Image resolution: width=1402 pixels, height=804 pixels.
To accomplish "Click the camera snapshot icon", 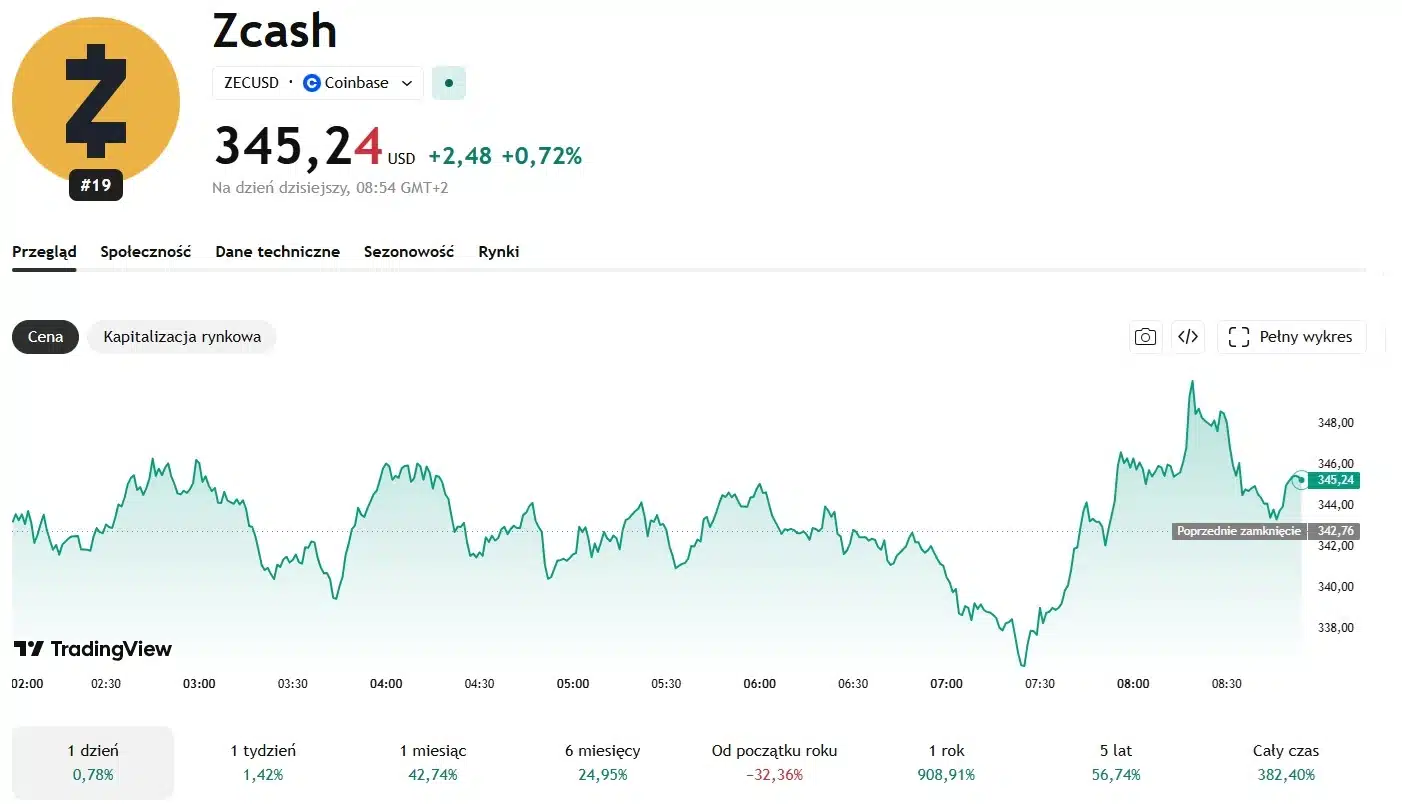I will (x=1145, y=337).
